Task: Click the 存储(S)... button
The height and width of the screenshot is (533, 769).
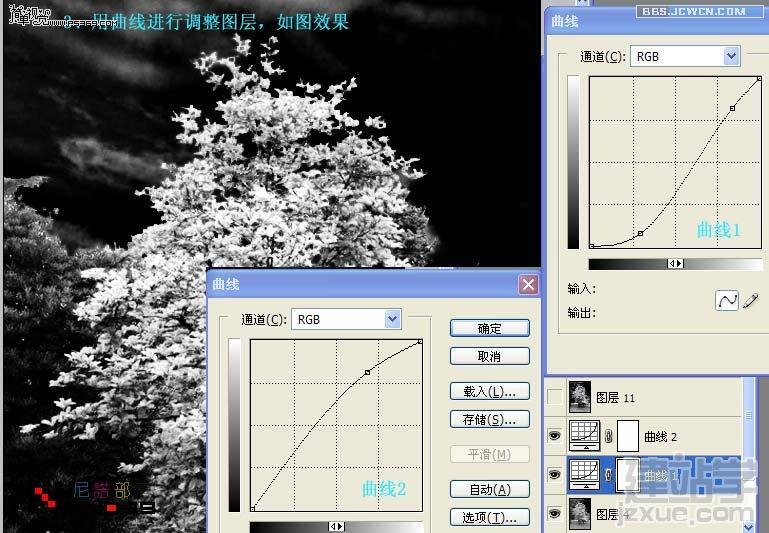Action: point(489,419)
